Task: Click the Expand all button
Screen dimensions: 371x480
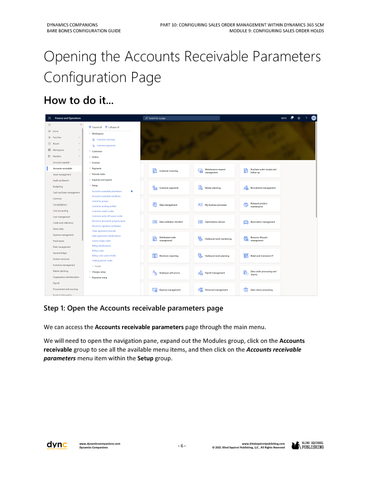Action: pos(96,127)
